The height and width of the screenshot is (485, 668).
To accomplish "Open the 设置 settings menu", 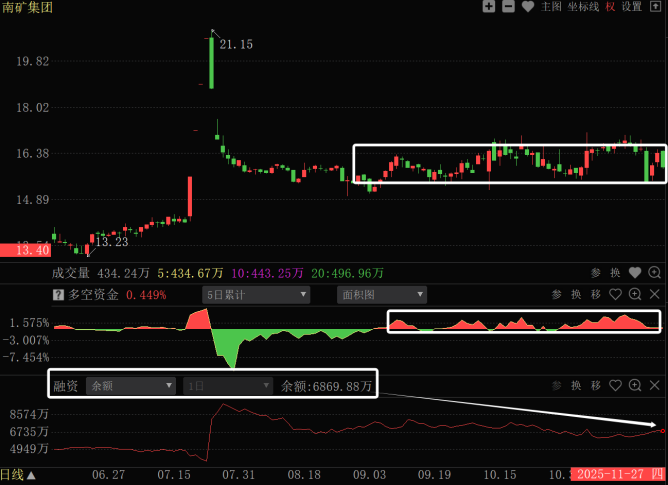I will coord(632,7).
